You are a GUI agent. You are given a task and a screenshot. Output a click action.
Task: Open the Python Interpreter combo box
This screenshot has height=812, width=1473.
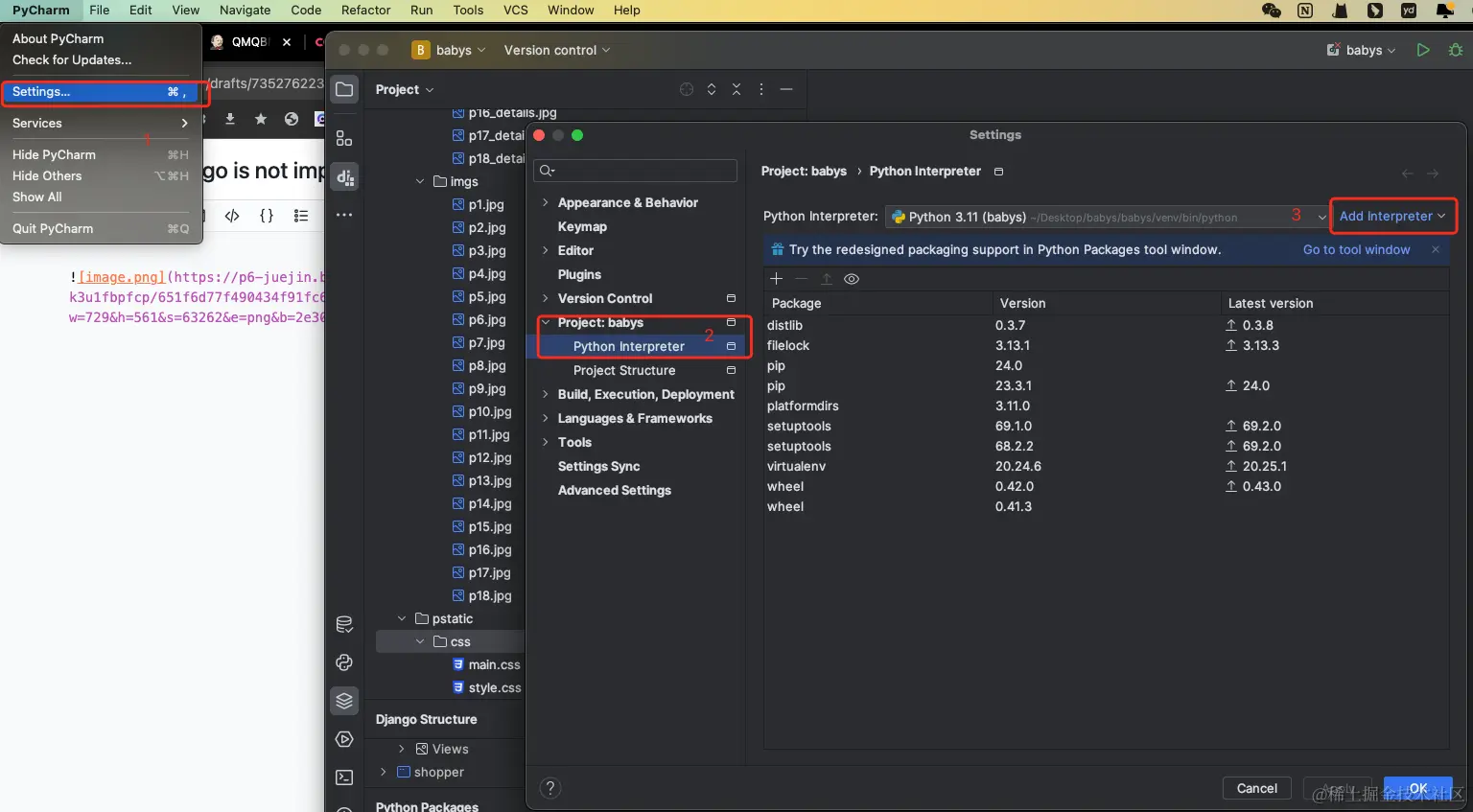click(x=1108, y=217)
